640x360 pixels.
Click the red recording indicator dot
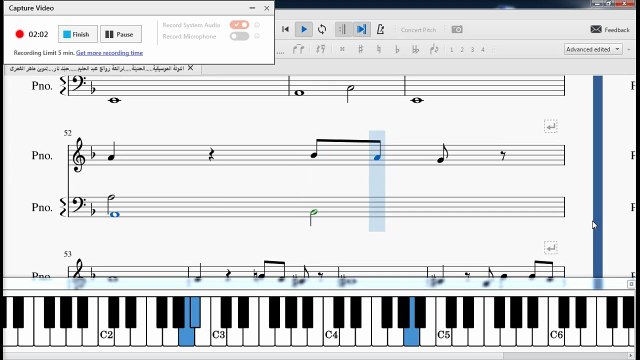pos(20,34)
